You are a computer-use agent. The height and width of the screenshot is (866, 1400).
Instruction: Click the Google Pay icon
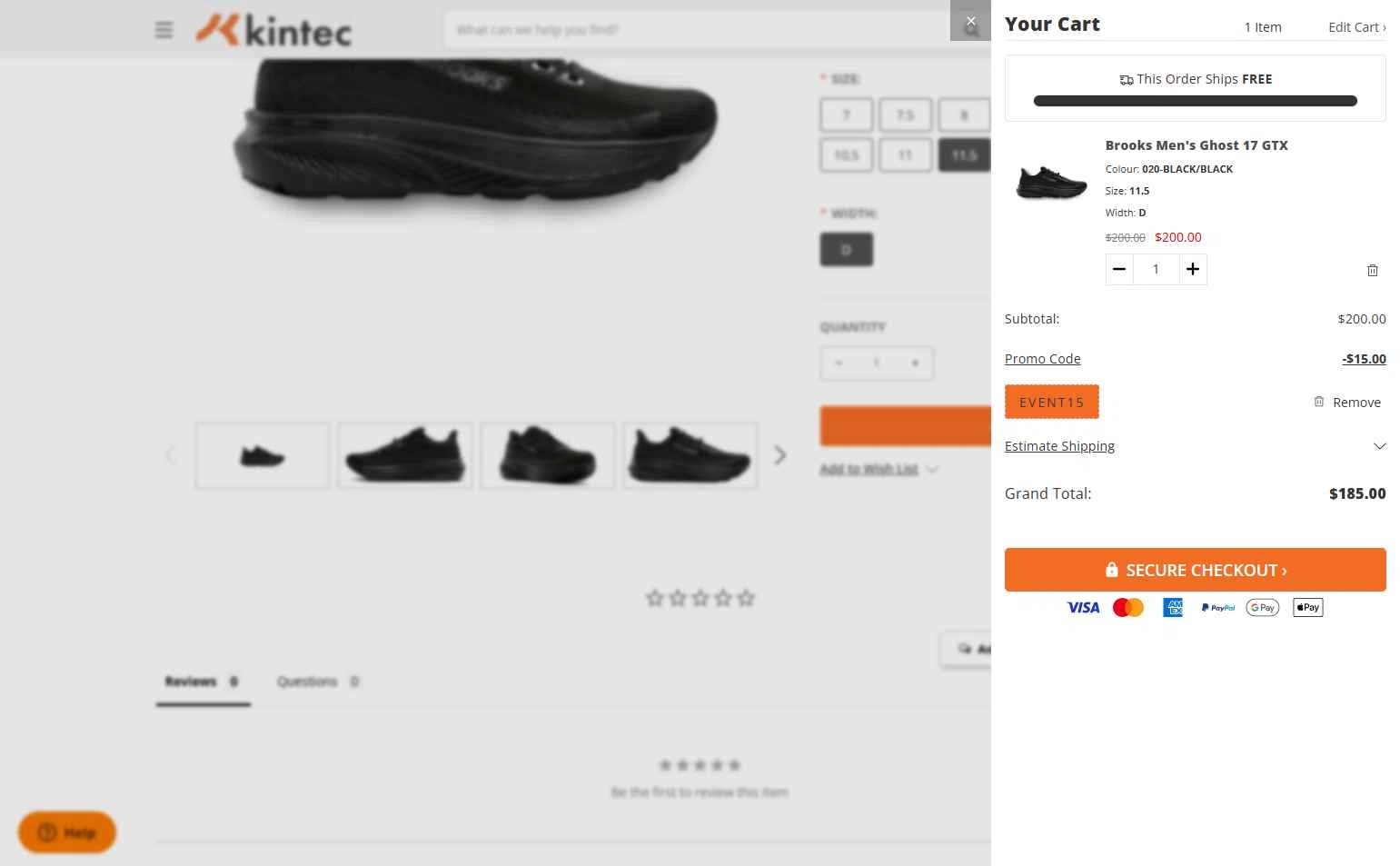click(1263, 608)
